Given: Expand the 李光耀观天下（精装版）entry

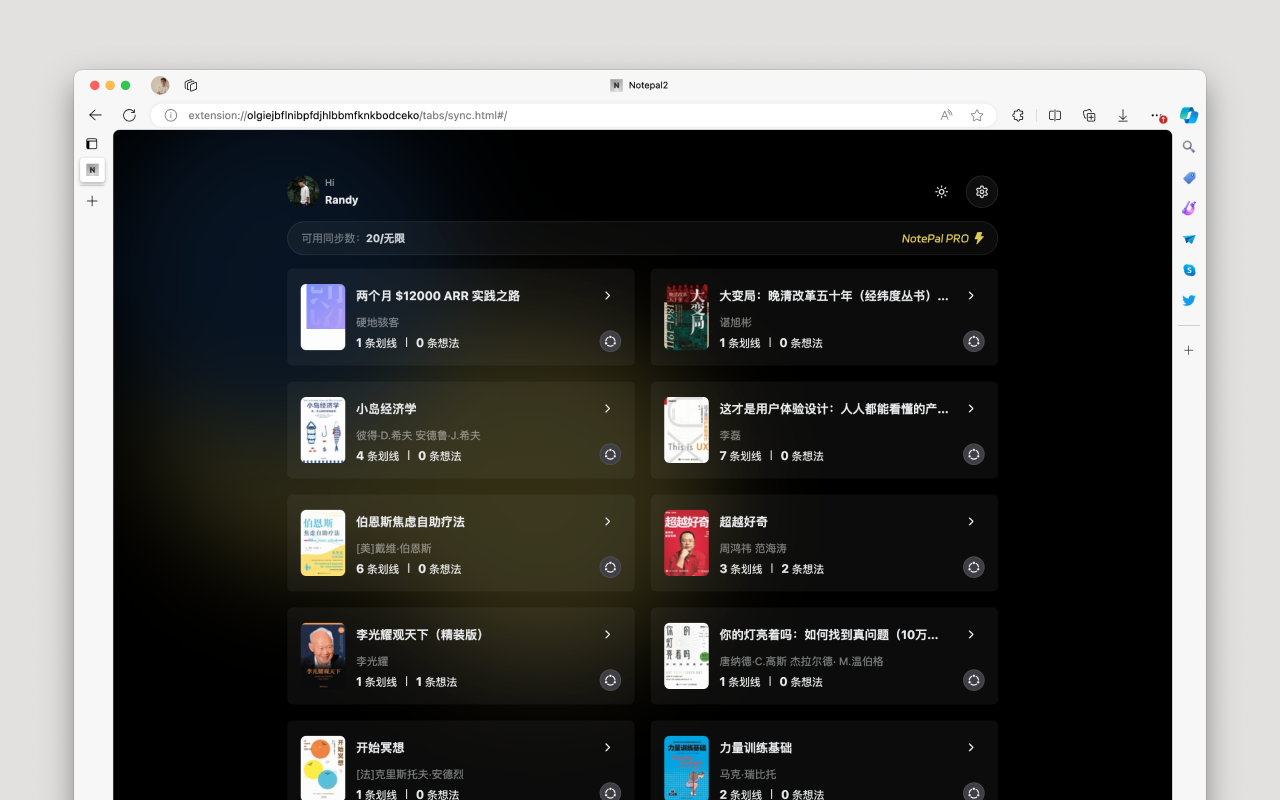Looking at the screenshot, I should (x=607, y=634).
